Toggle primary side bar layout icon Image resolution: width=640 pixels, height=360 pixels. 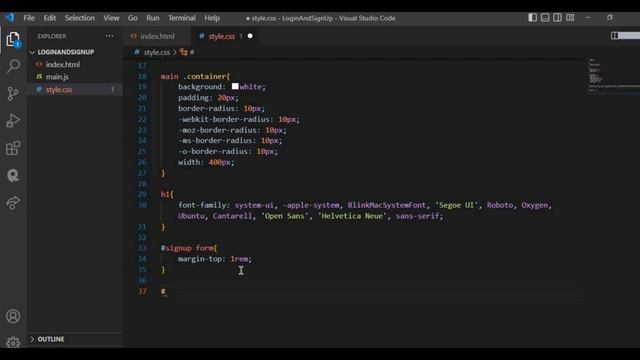pos(533,18)
